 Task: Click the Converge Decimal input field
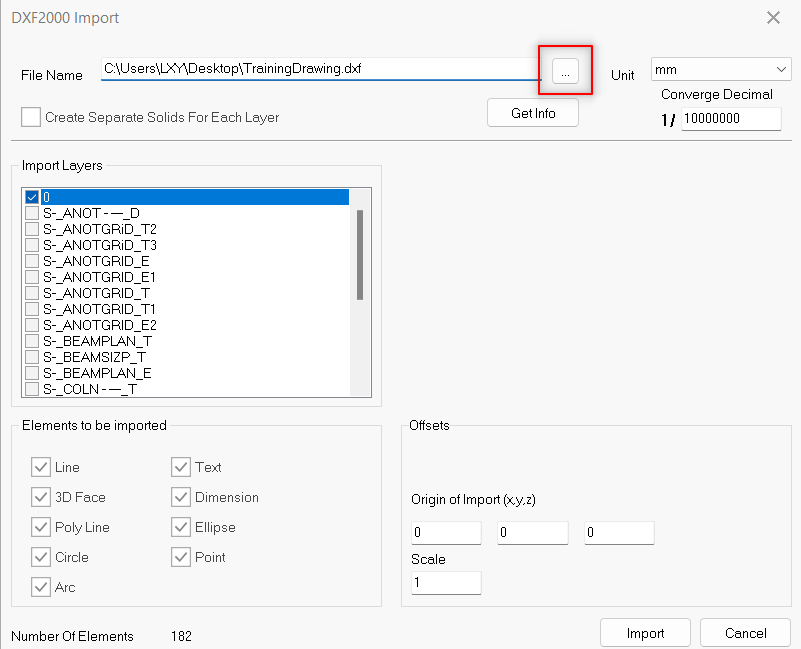730,119
